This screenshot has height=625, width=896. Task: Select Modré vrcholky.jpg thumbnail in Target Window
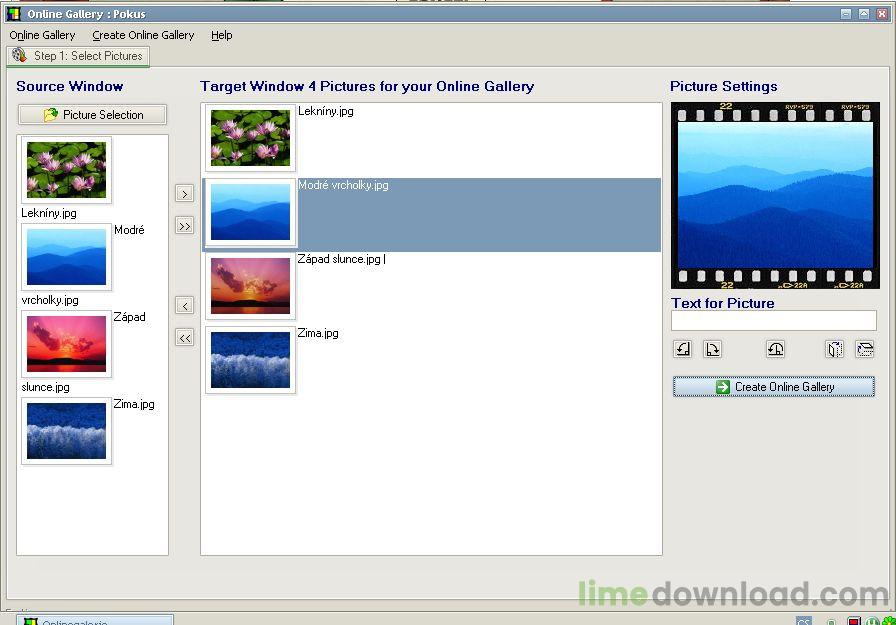(250, 212)
